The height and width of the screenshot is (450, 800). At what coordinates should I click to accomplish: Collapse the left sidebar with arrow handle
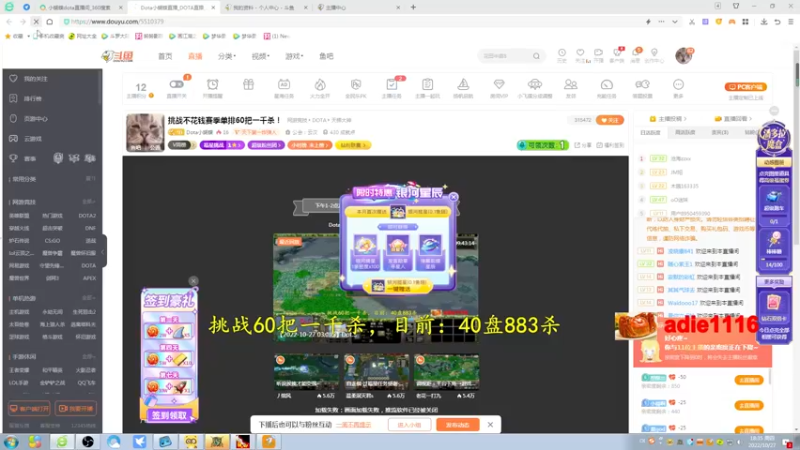pyautogui.click(x=104, y=252)
